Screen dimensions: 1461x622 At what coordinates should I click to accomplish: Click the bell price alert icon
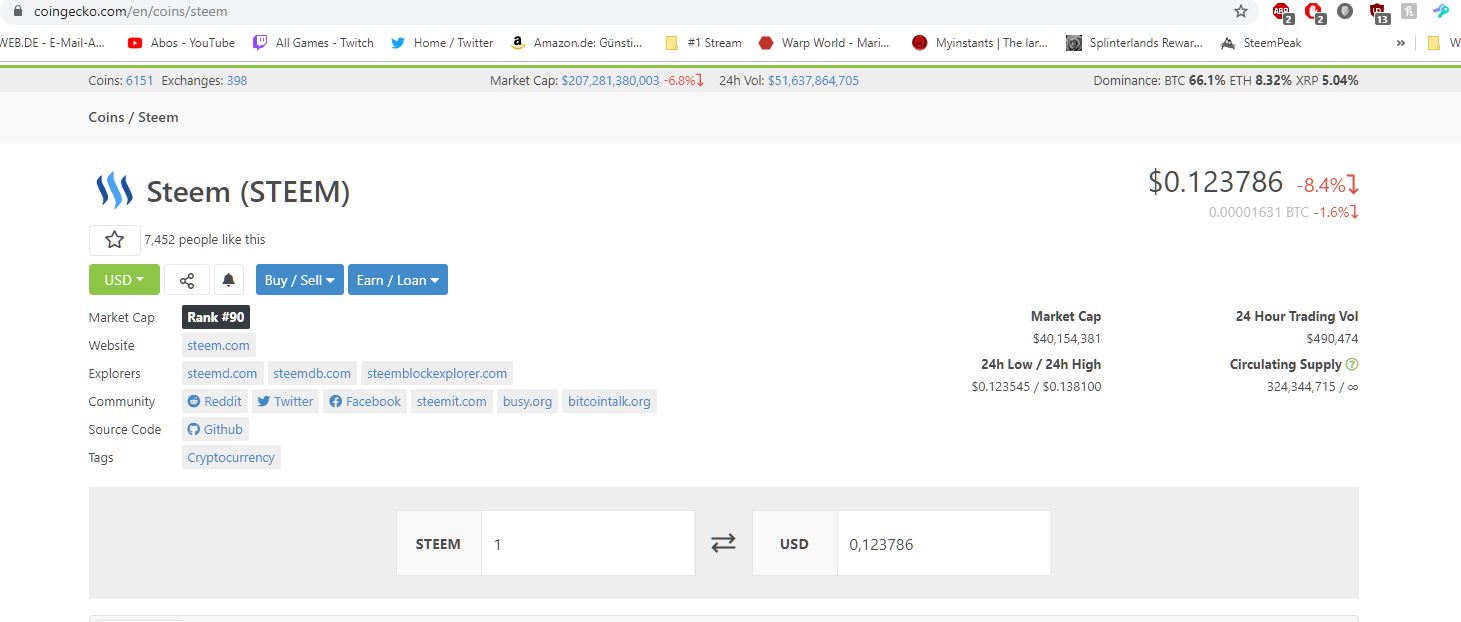pyautogui.click(x=229, y=280)
